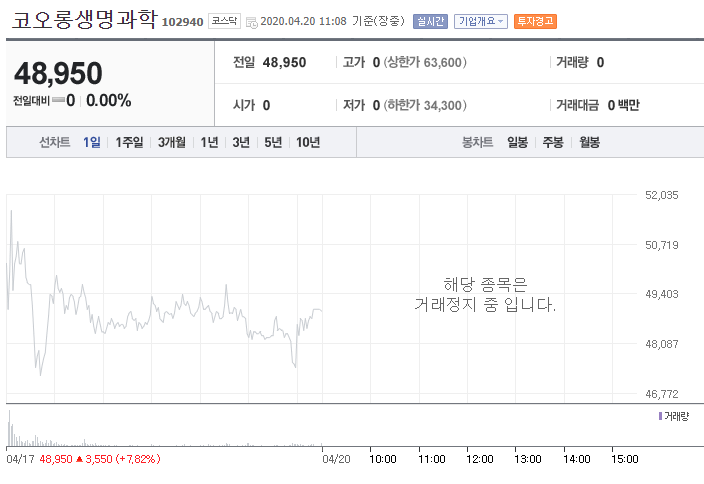The image size is (704, 484).
Task: Switch to the 일봉 candle chart
Action: [x=517, y=142]
